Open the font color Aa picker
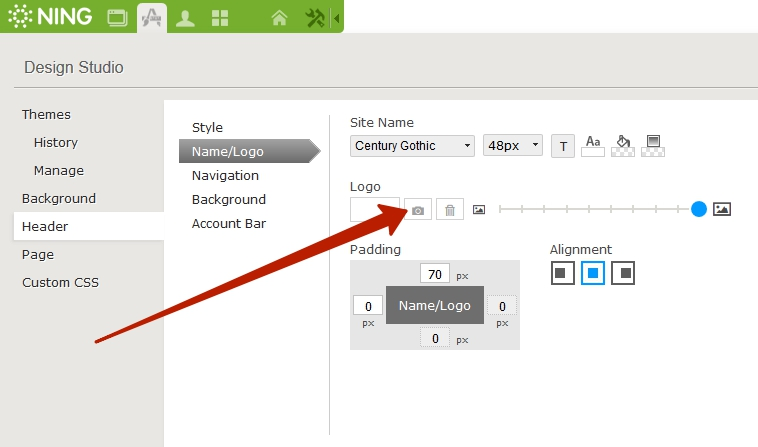Viewport: 758px width, 447px height. [593, 145]
